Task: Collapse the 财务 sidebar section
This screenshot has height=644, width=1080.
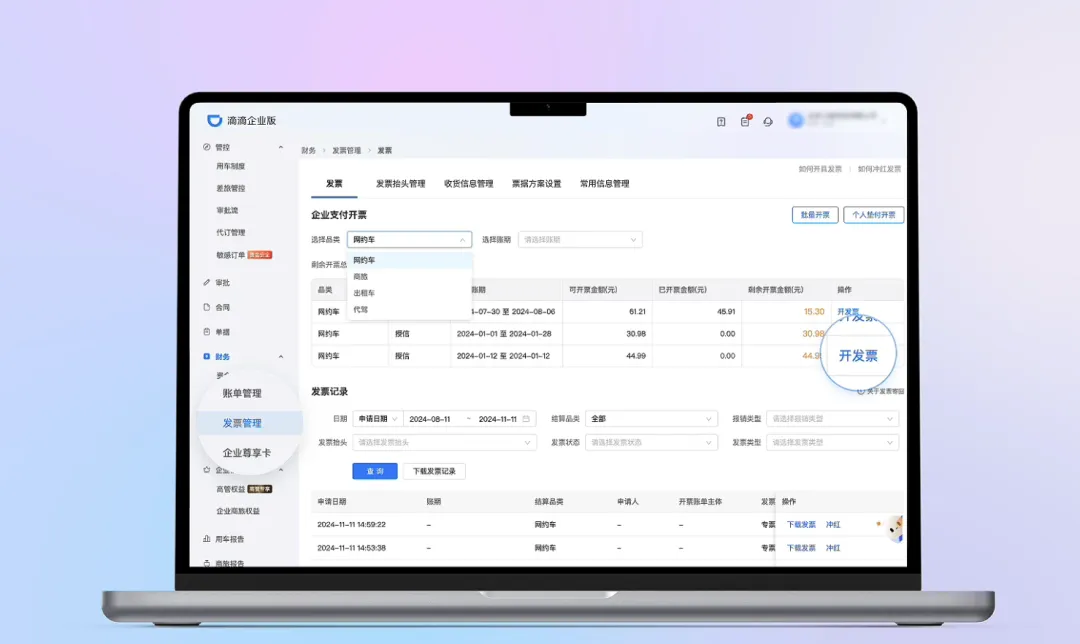Action: point(280,357)
